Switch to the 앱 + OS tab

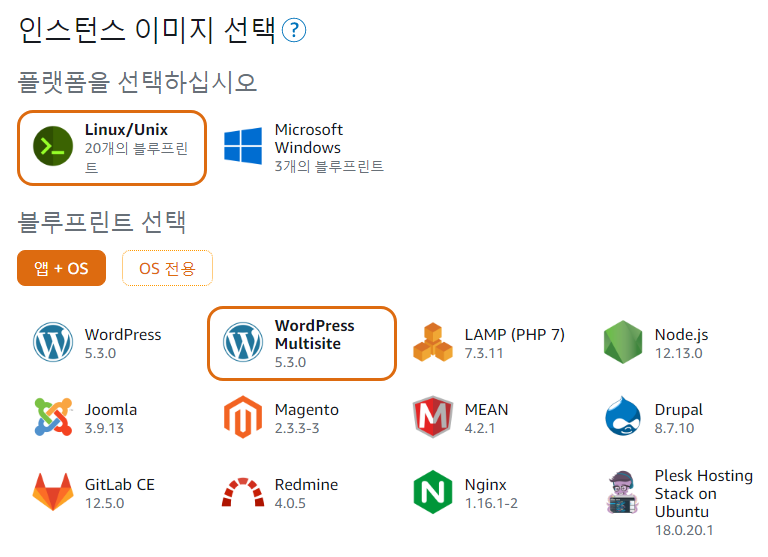(x=61, y=268)
